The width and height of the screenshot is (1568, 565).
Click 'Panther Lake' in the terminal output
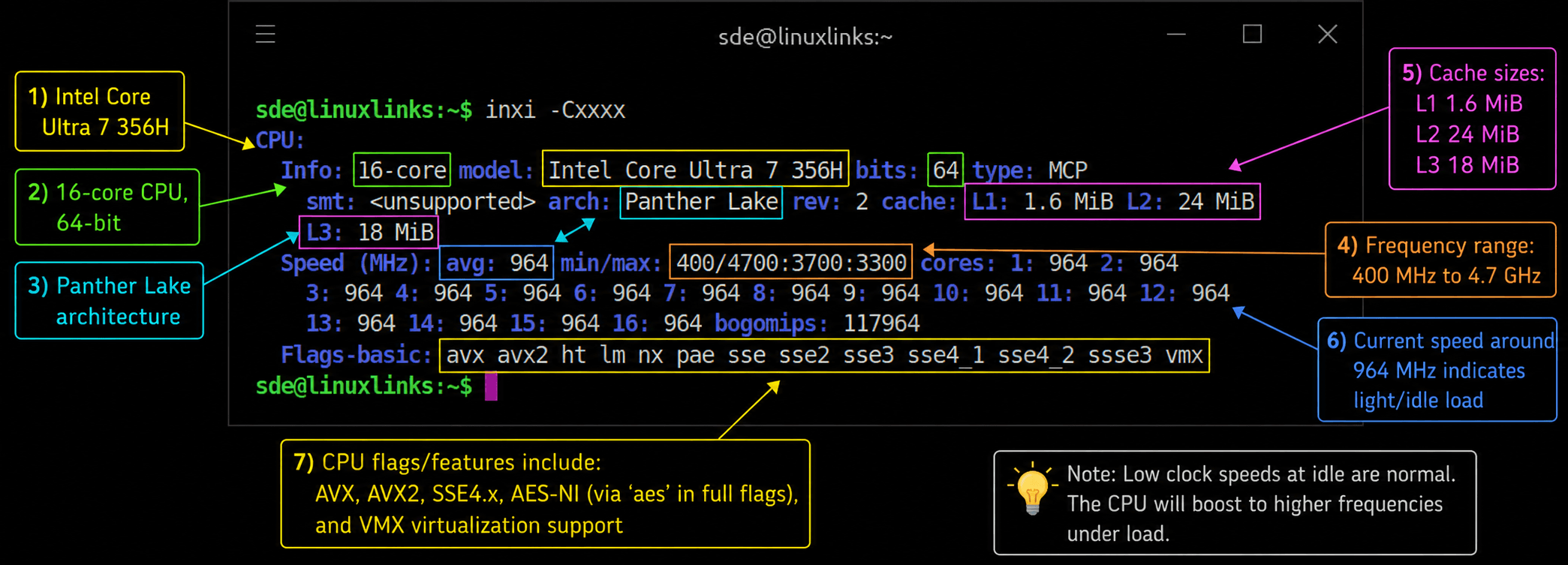pos(701,202)
